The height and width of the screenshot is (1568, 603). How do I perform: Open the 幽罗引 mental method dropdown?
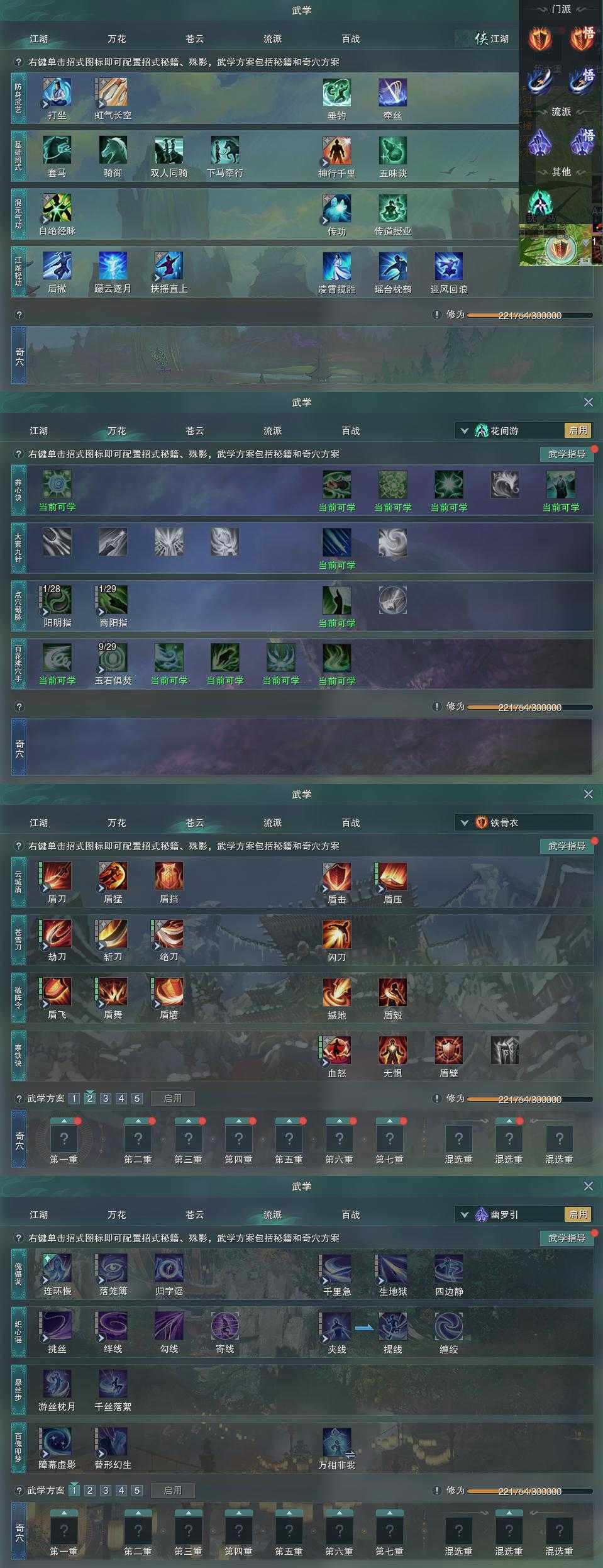pyautogui.click(x=465, y=1215)
